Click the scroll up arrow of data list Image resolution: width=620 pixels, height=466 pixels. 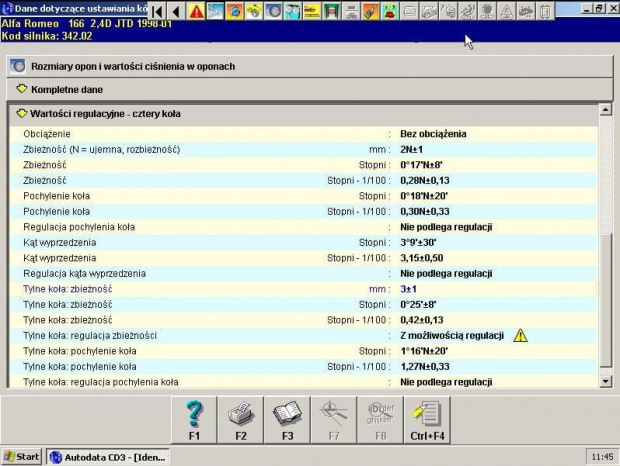(605, 109)
